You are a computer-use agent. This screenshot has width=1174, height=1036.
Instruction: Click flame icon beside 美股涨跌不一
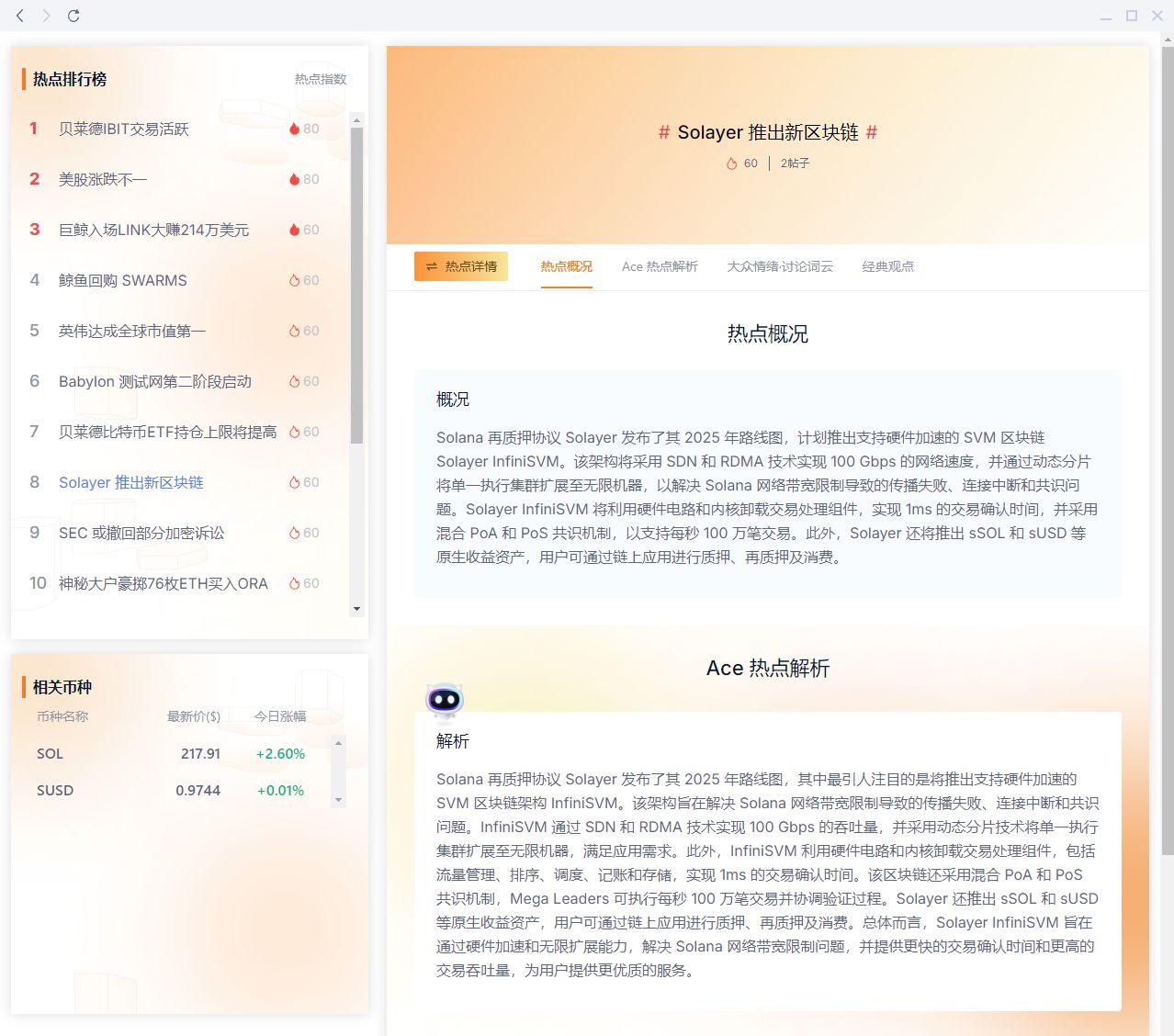click(294, 179)
